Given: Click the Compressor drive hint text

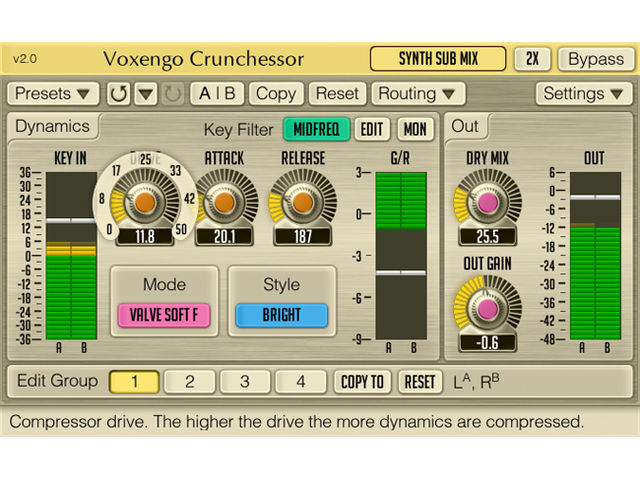Looking at the screenshot, I should coord(296,422).
